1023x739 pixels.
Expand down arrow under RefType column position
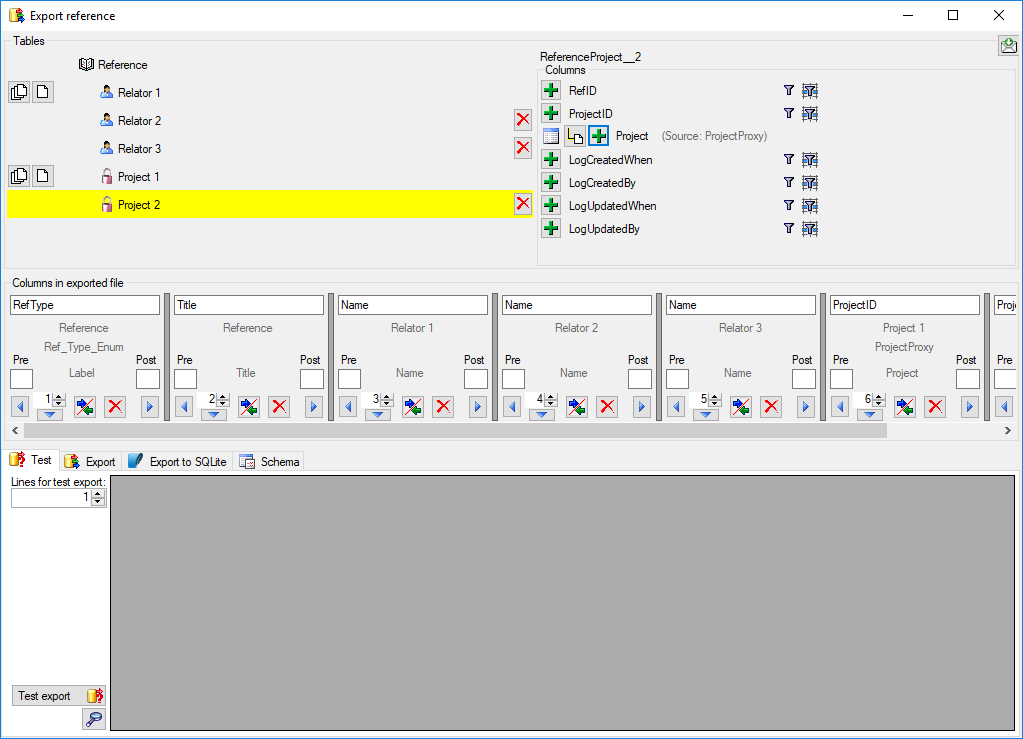(x=50, y=414)
